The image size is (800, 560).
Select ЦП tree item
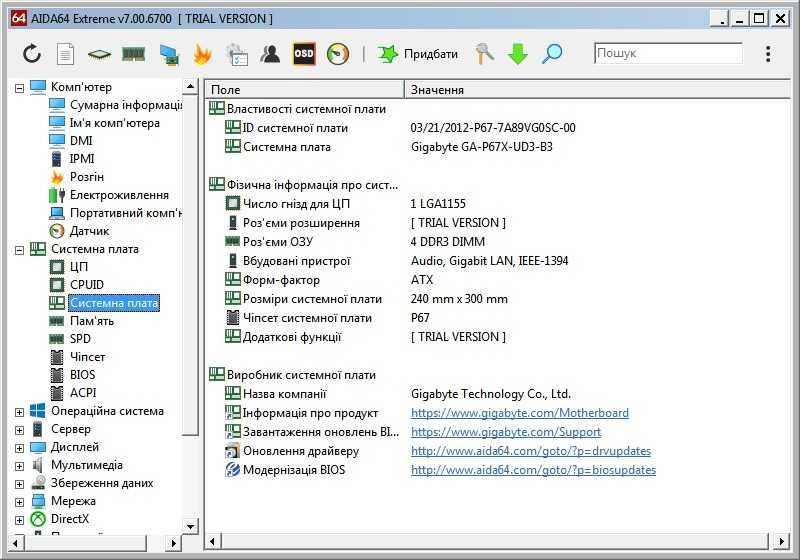pyautogui.click(x=79, y=267)
